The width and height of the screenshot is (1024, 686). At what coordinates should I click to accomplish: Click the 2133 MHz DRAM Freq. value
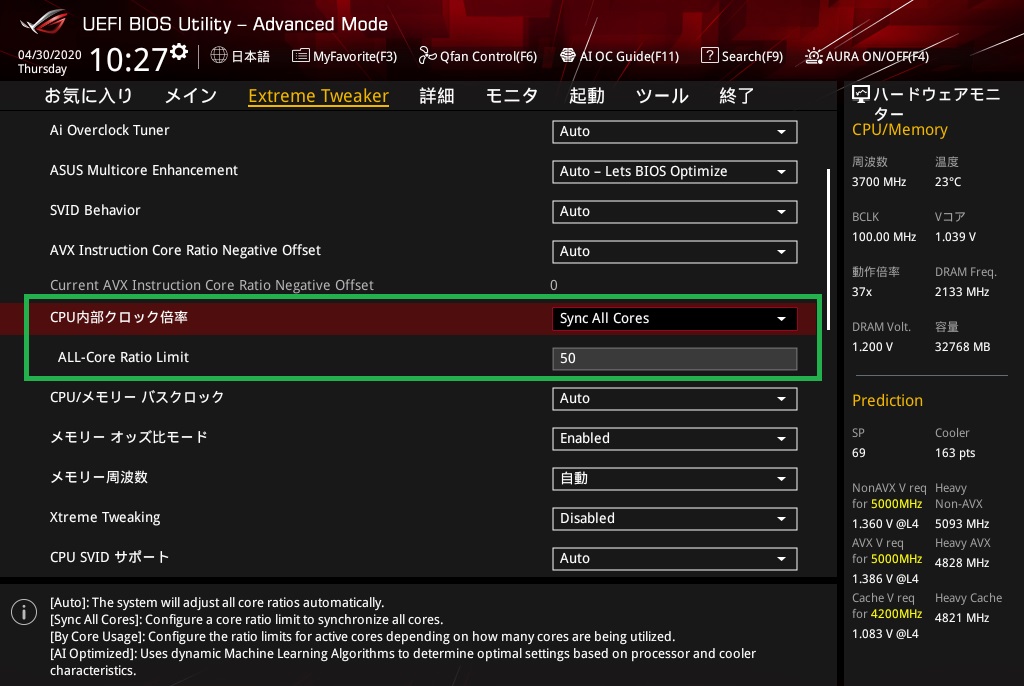(962, 291)
